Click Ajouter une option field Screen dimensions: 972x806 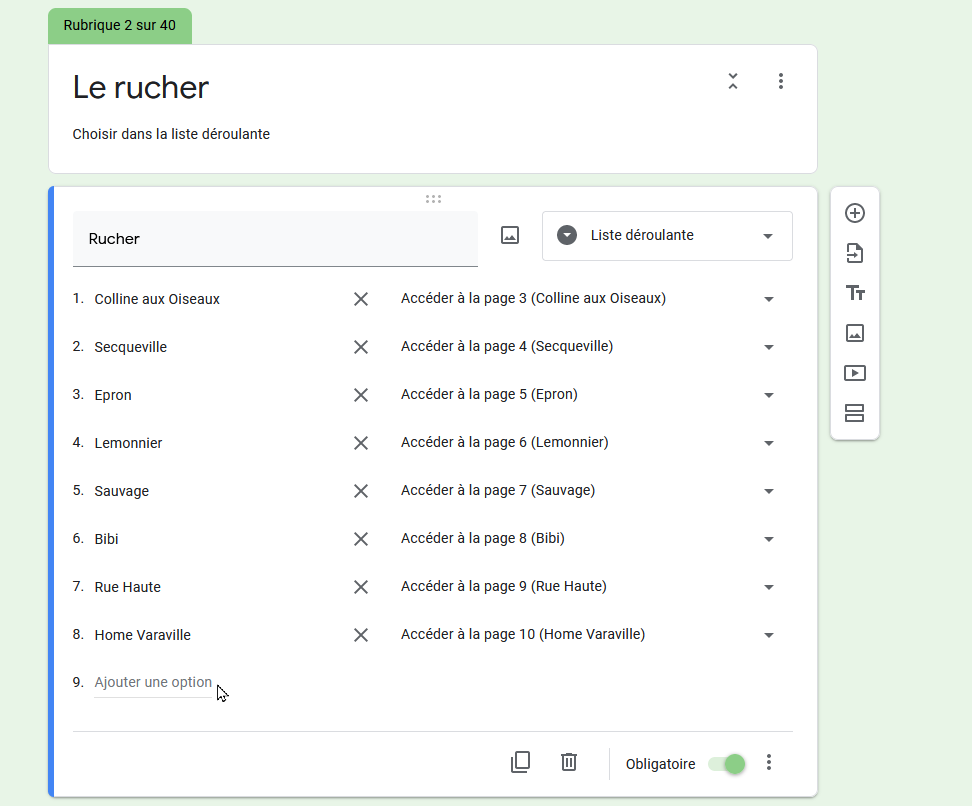(x=153, y=683)
